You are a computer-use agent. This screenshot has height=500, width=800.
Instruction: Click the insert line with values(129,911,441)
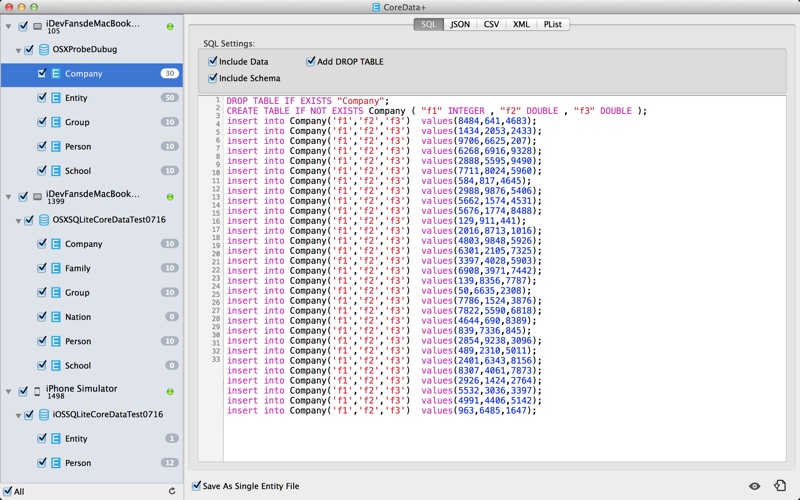pos(377,221)
